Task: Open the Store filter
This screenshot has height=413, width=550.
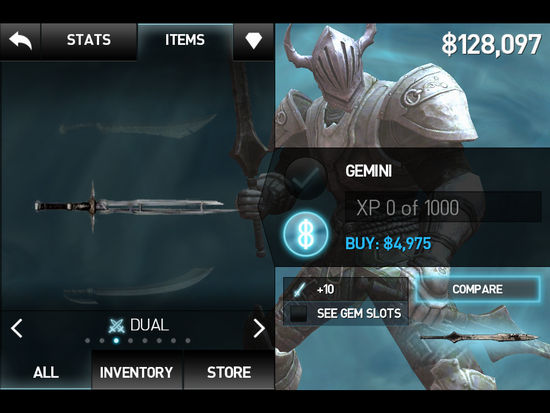Action: [x=229, y=372]
